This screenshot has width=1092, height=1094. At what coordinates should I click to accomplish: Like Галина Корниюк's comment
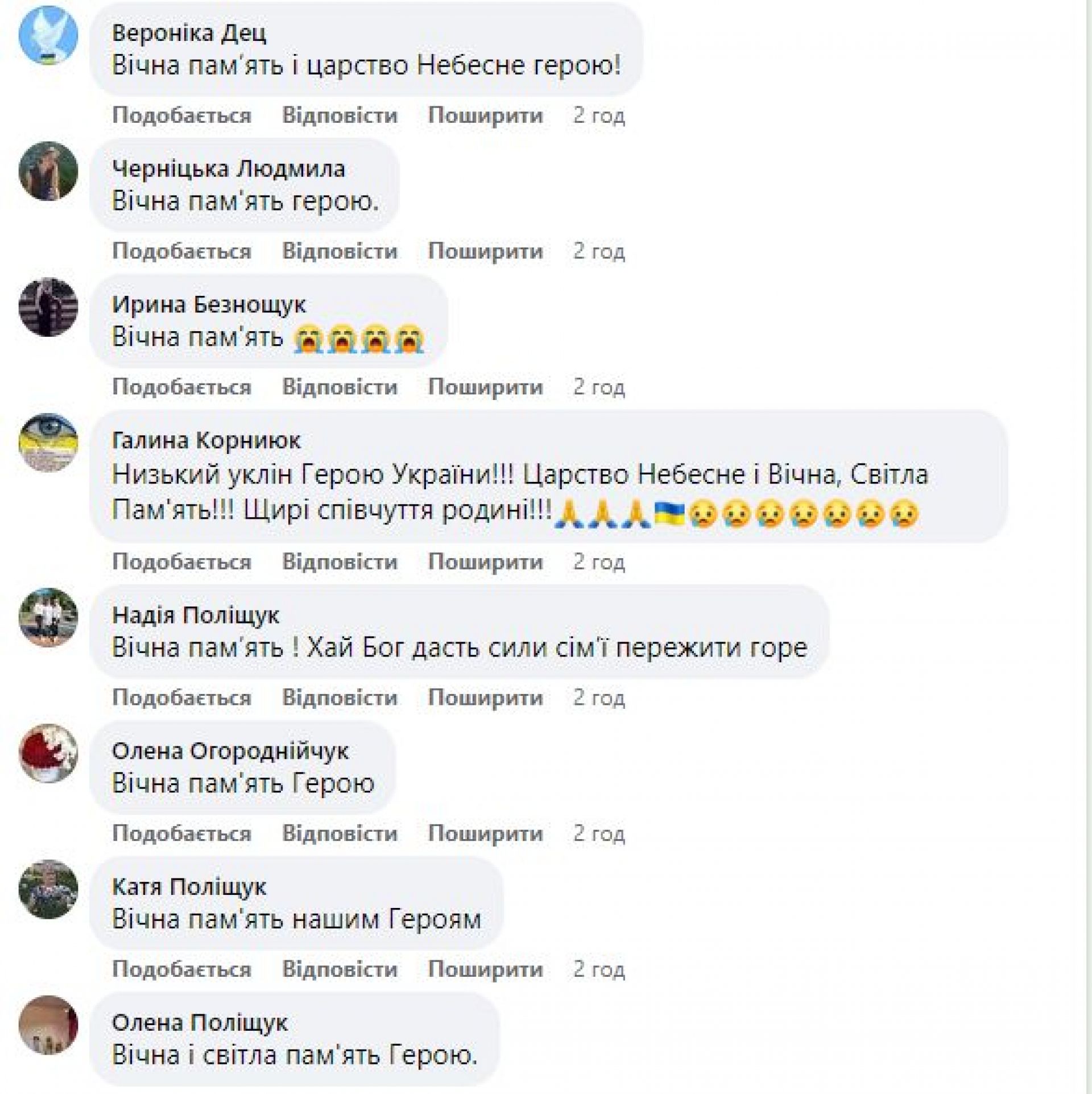[x=181, y=562]
